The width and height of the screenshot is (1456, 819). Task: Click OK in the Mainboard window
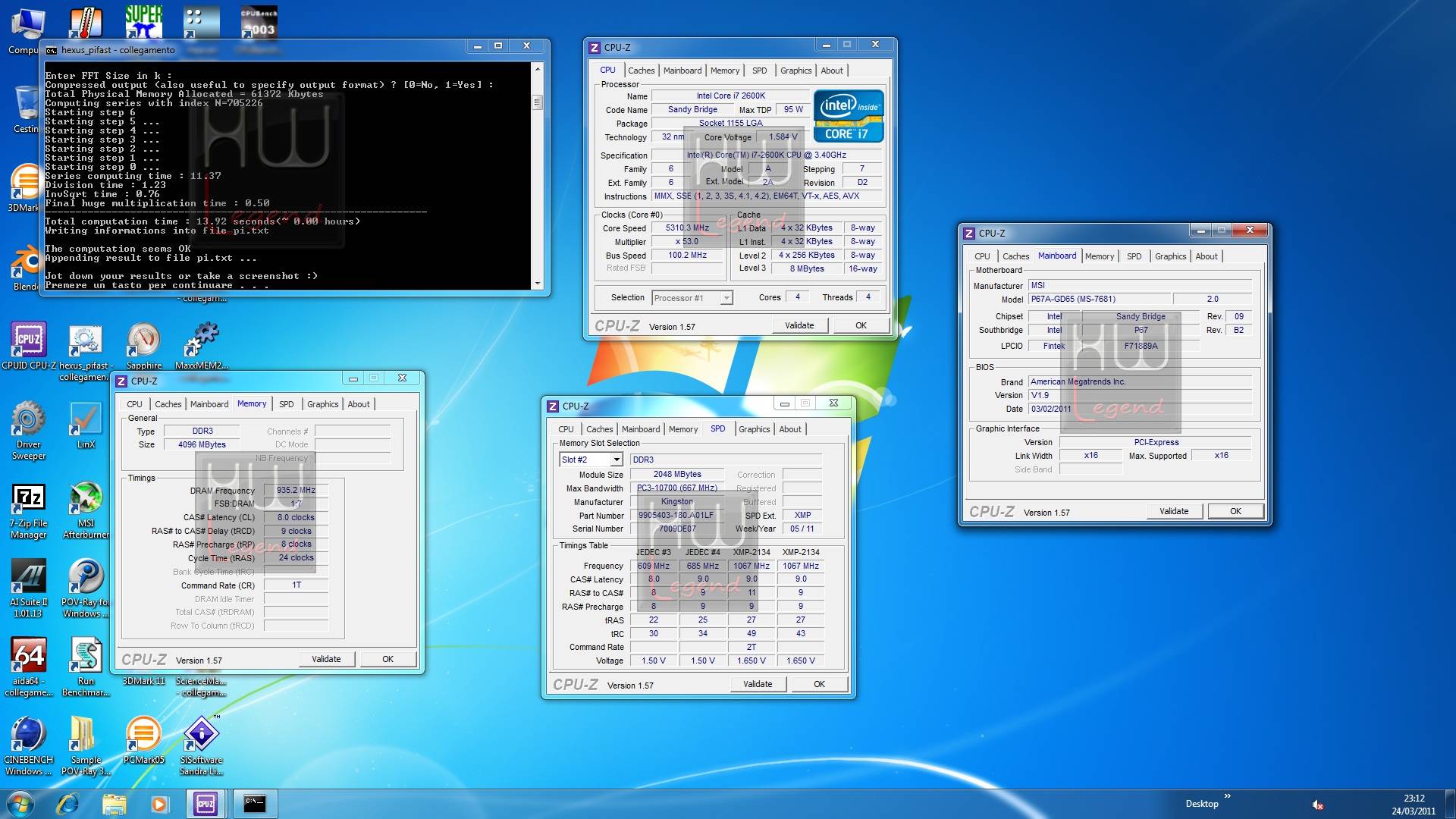coord(1235,511)
